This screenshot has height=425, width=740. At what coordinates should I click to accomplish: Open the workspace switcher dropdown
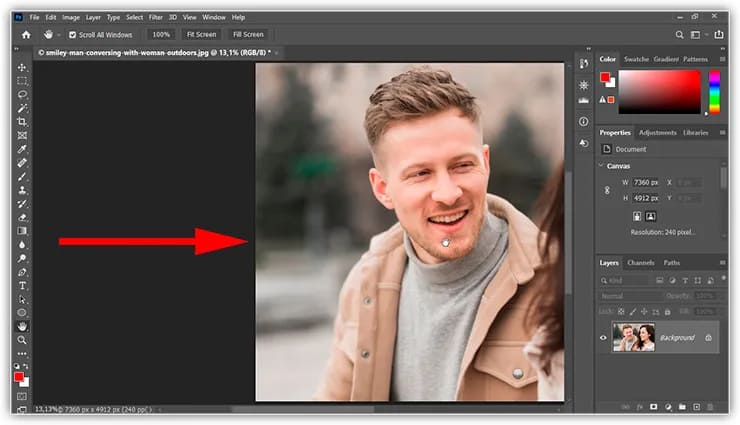click(x=698, y=35)
